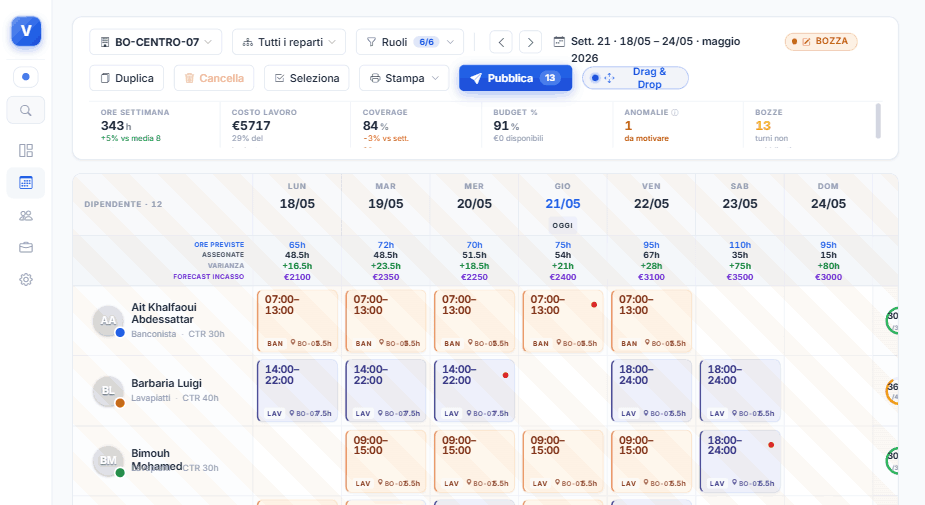Open the settings gear in sidebar

[25, 280]
